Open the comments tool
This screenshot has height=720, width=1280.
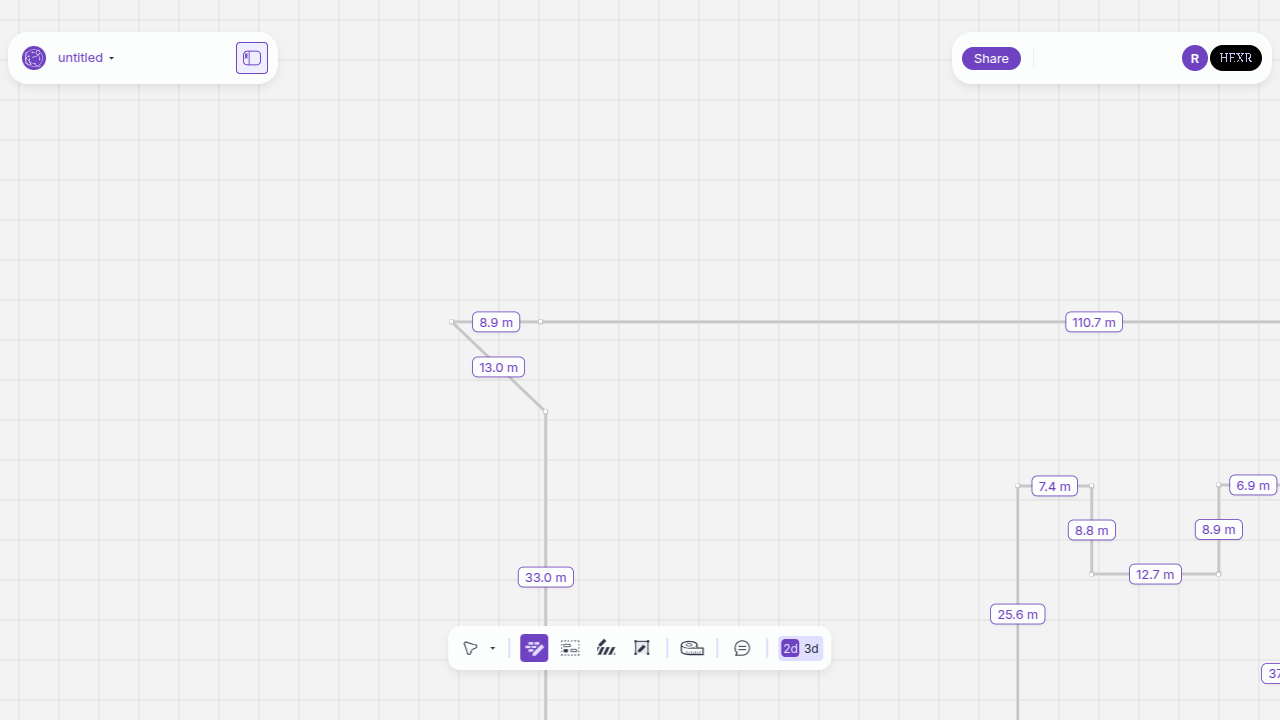click(x=742, y=648)
